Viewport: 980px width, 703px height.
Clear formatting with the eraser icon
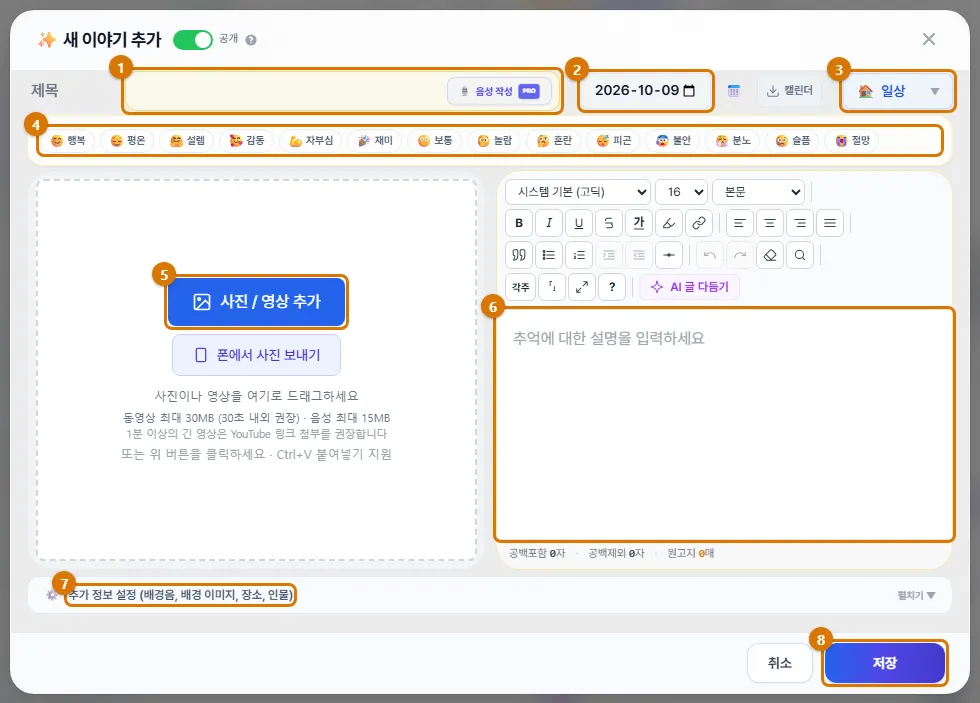(x=769, y=255)
